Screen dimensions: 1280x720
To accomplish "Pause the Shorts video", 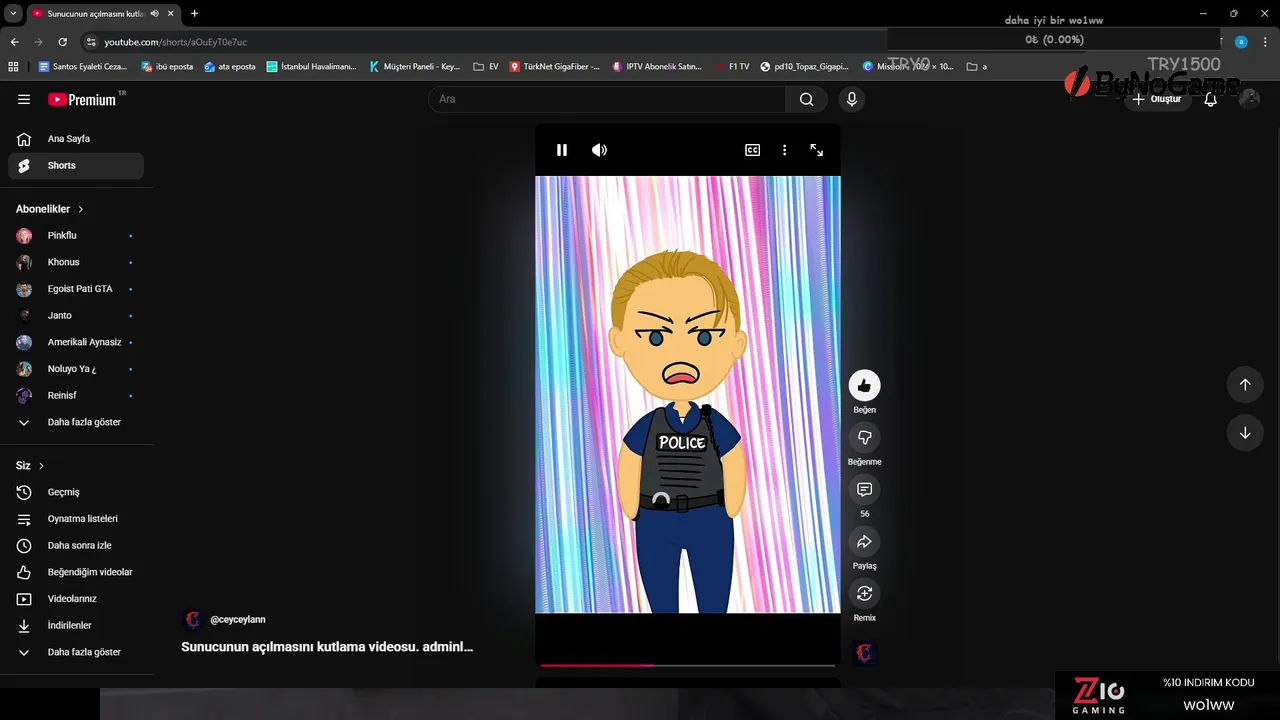I will pyautogui.click(x=562, y=150).
